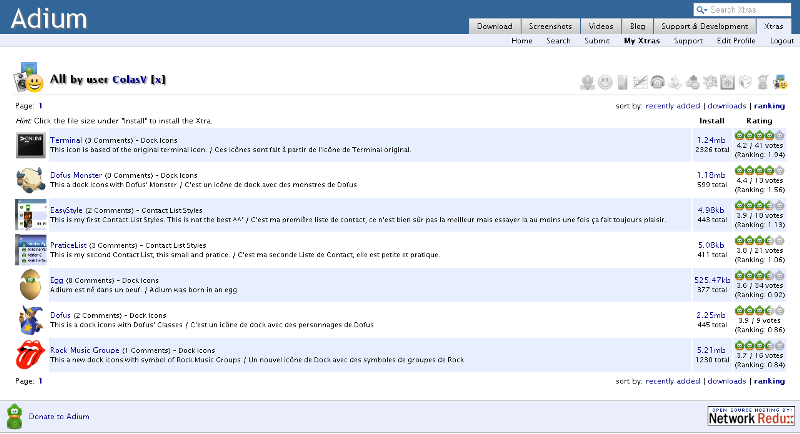Click the smiley face category icon
This screenshot has height=434, width=800.
click(x=604, y=82)
